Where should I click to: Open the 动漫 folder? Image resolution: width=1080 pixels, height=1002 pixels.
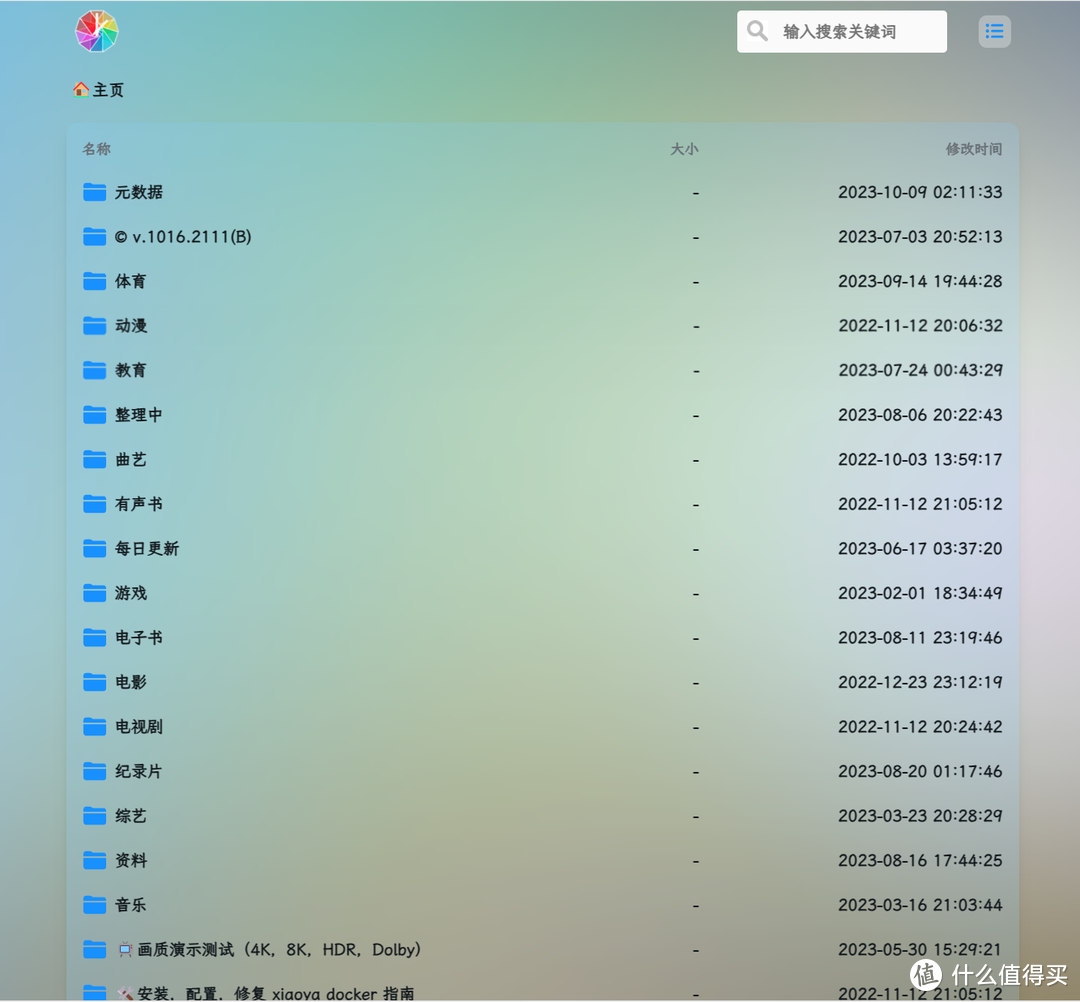click(130, 326)
